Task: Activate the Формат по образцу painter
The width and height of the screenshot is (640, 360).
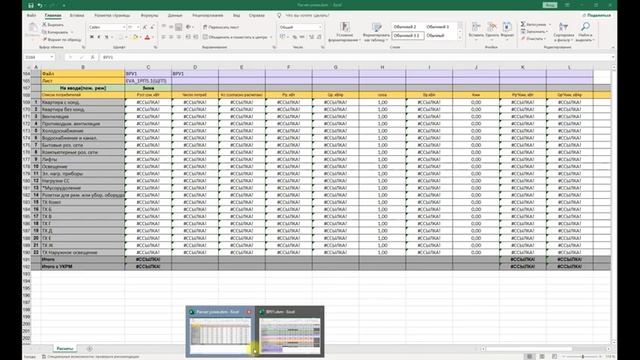Action: (62, 40)
